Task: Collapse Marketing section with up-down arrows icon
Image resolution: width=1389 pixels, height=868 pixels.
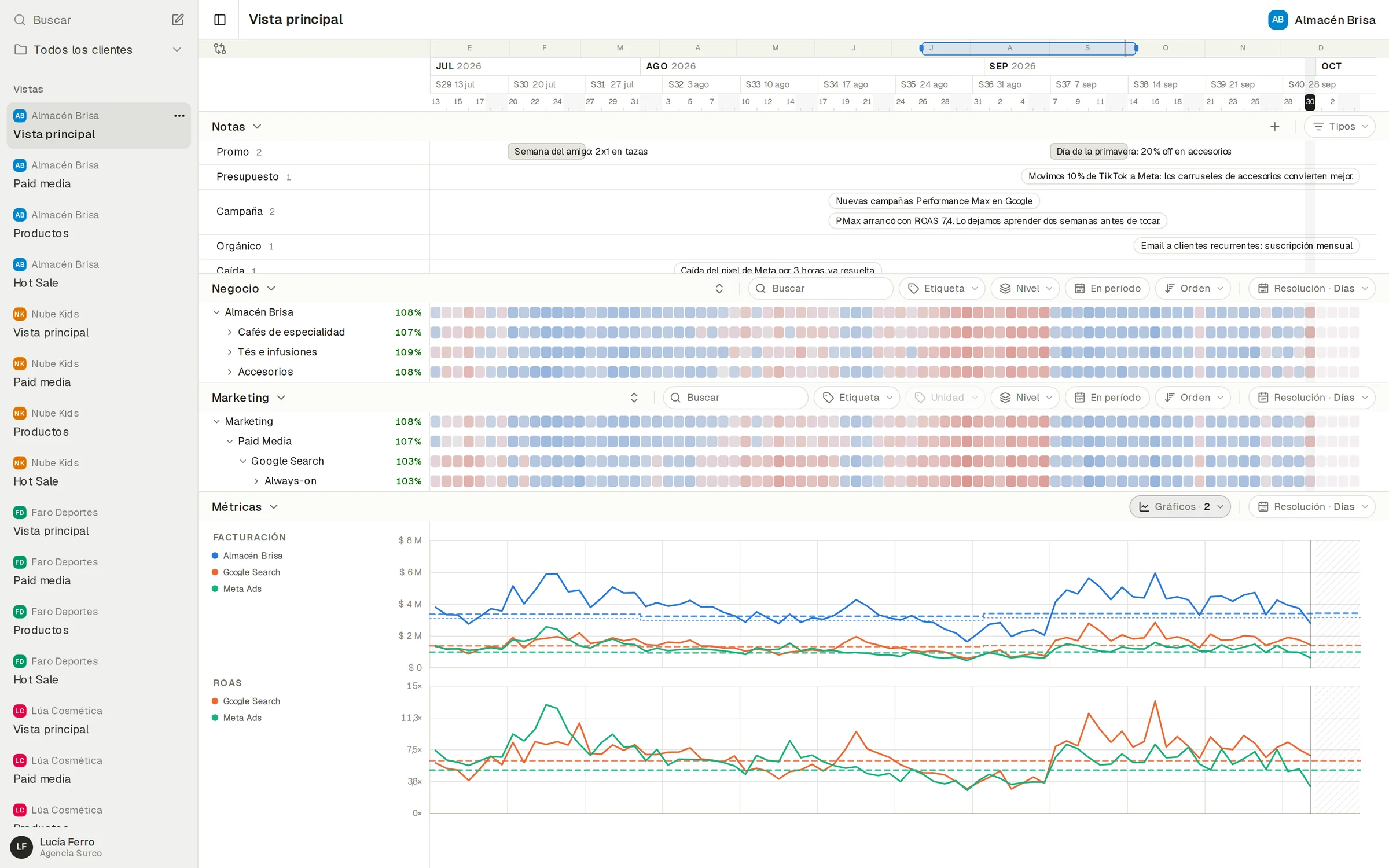Action: [634, 398]
